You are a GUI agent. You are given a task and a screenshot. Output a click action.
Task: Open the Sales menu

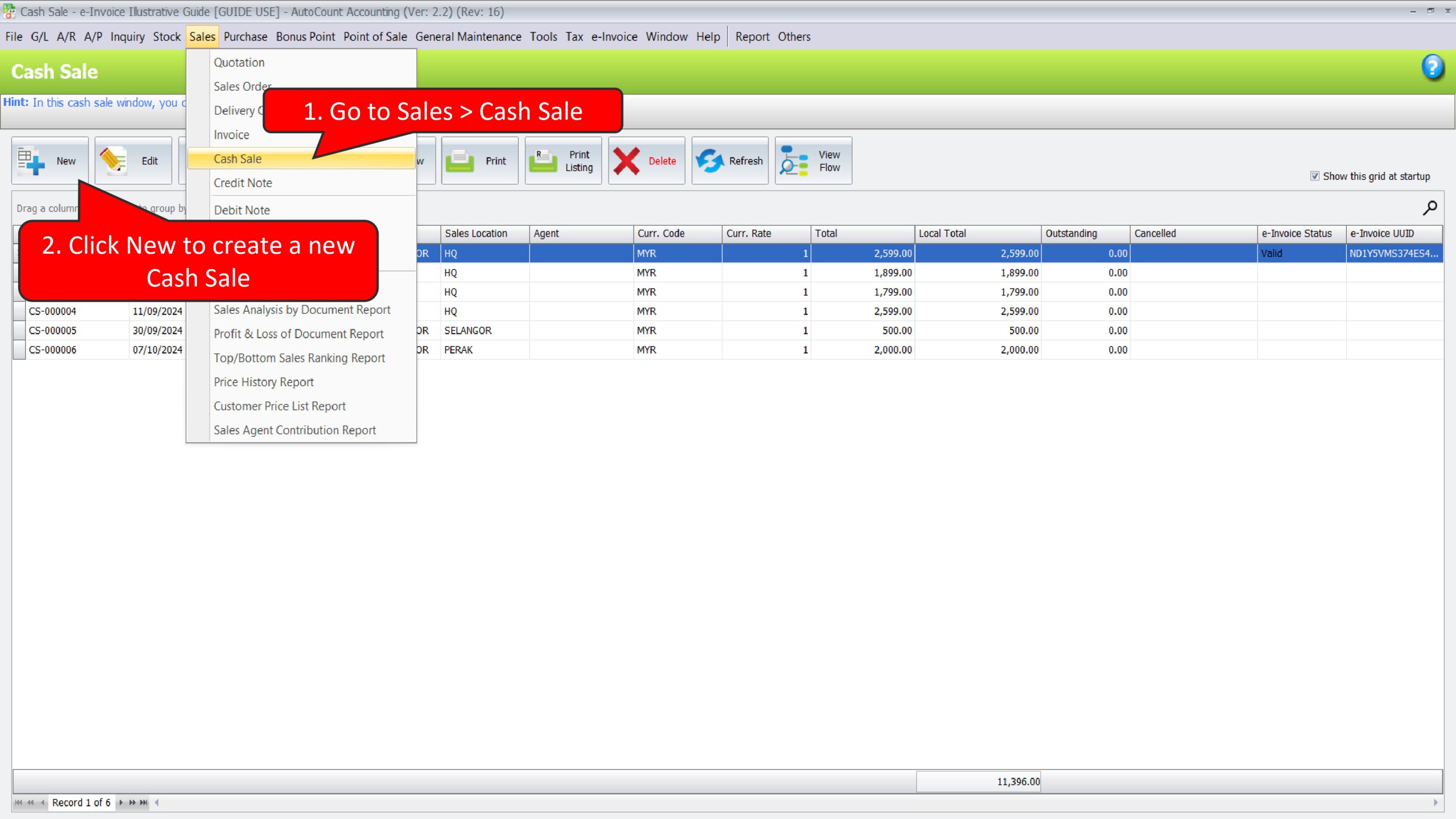coord(202,36)
